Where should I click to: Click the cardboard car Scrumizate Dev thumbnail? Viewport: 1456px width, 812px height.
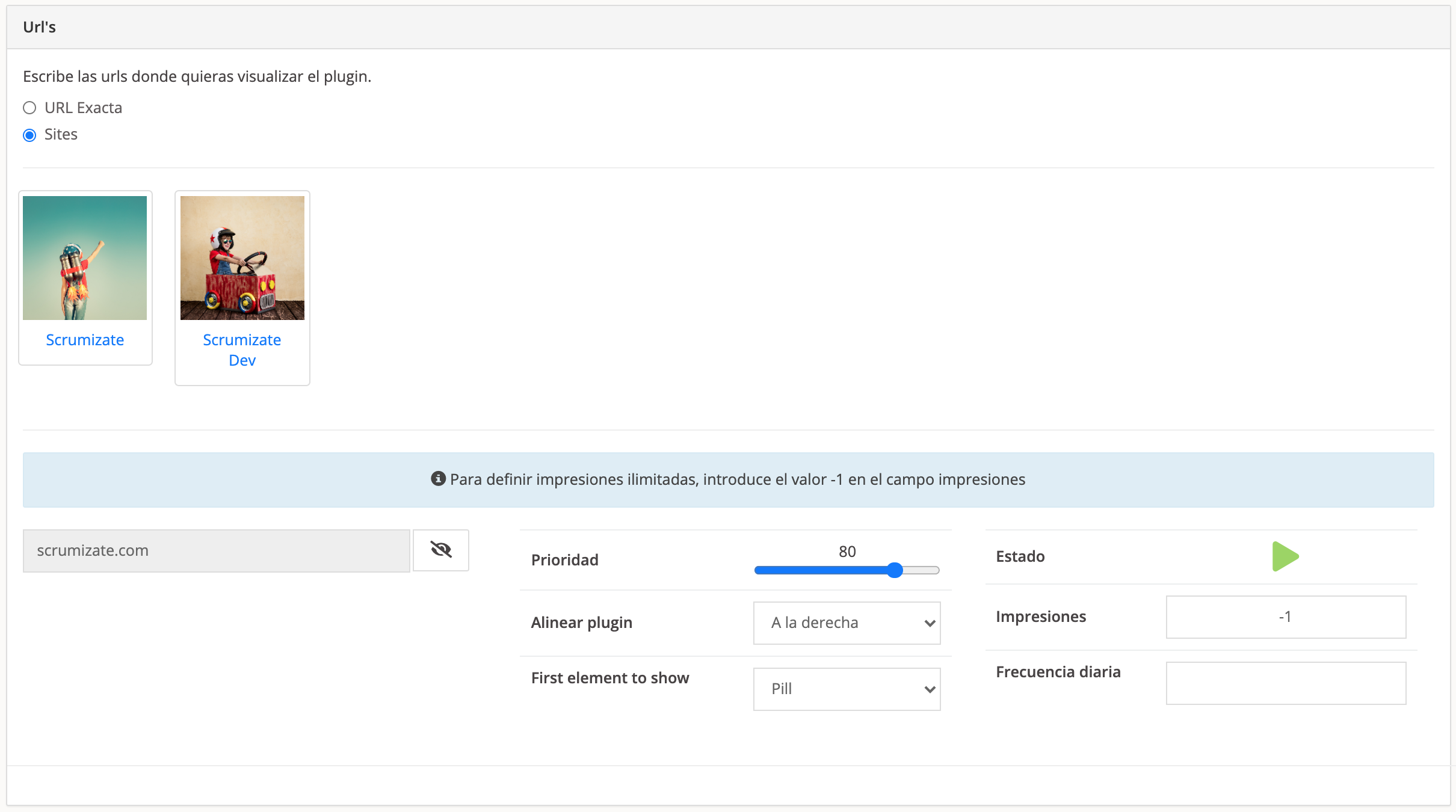[242, 258]
